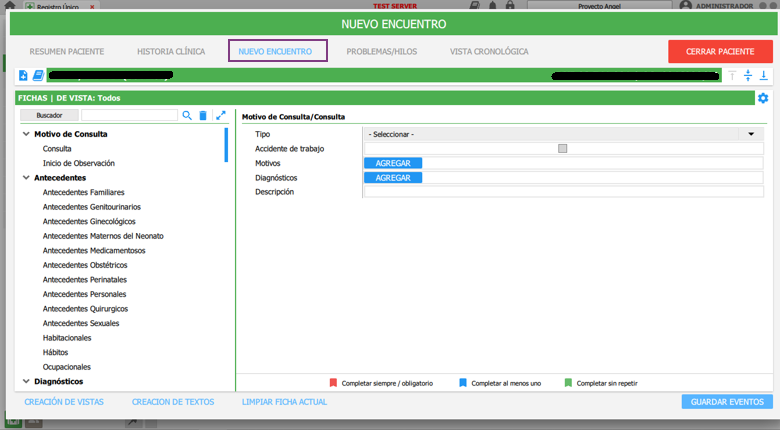Open the Fichas settings gear
Screen dimensions: 780x430
click(x=763, y=98)
